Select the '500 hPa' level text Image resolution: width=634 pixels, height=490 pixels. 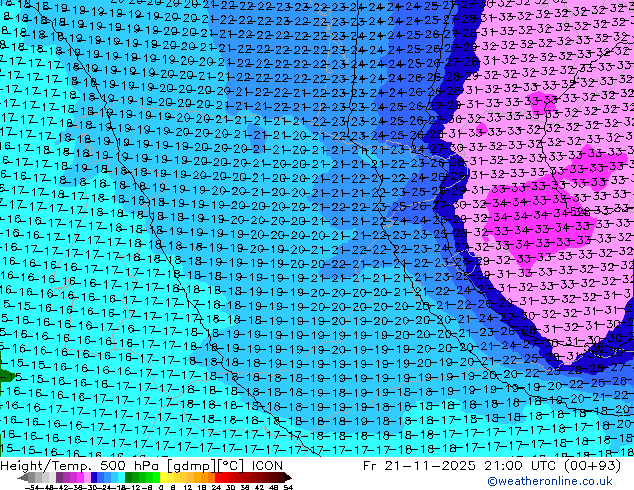(x=129, y=466)
